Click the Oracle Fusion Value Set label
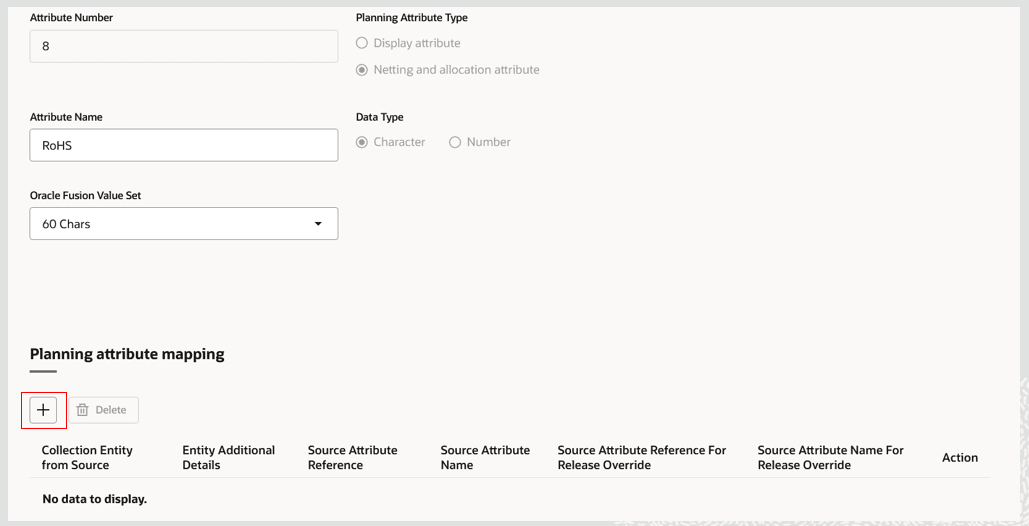This screenshot has height=526, width=1029. pos(85,196)
